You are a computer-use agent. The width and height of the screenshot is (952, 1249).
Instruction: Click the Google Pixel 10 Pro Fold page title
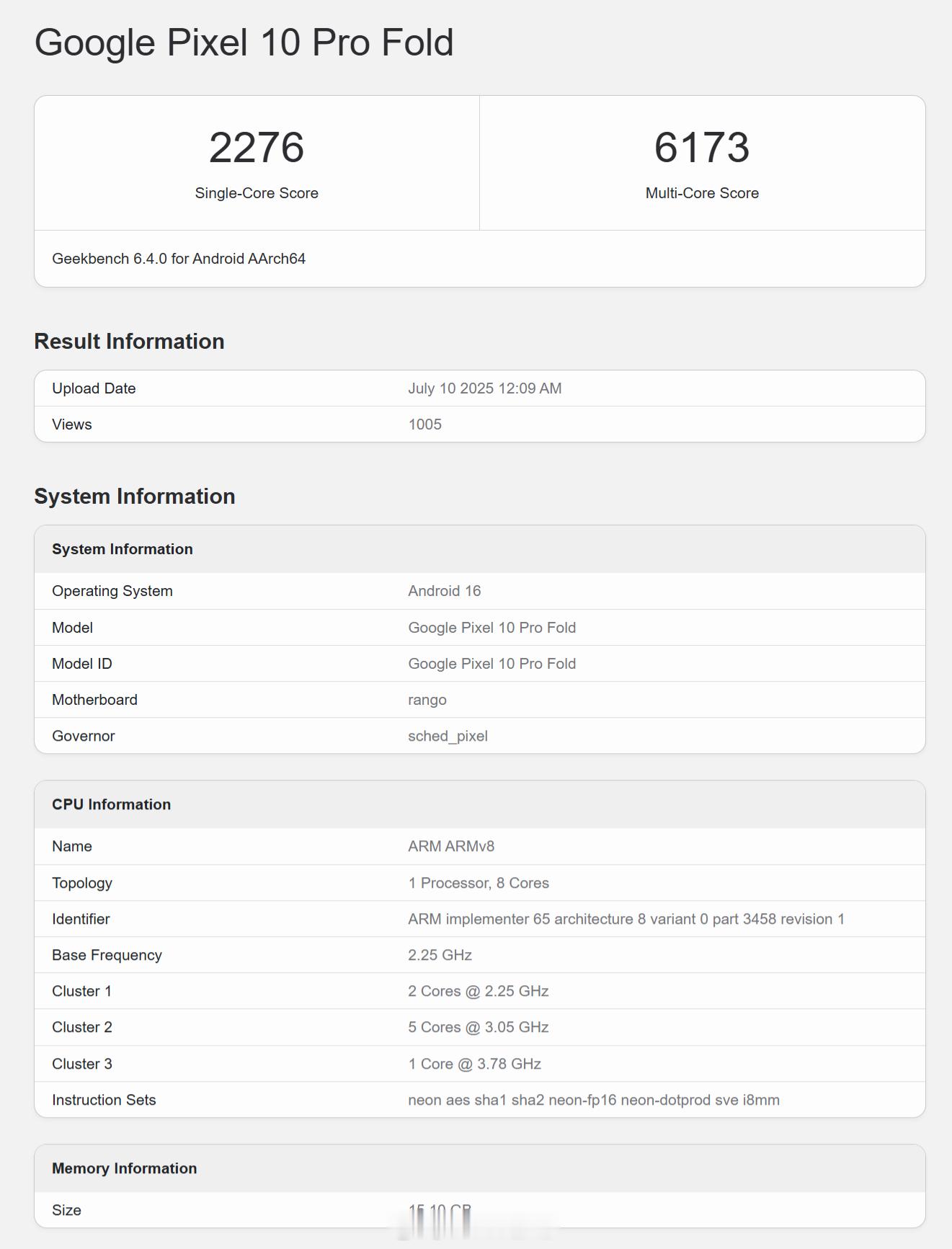click(x=244, y=43)
